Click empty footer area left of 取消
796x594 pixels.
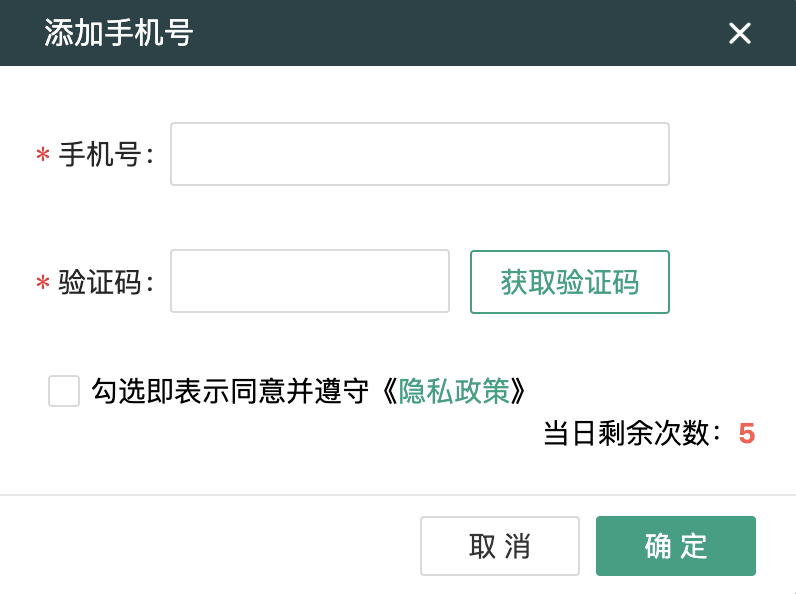click(x=200, y=546)
